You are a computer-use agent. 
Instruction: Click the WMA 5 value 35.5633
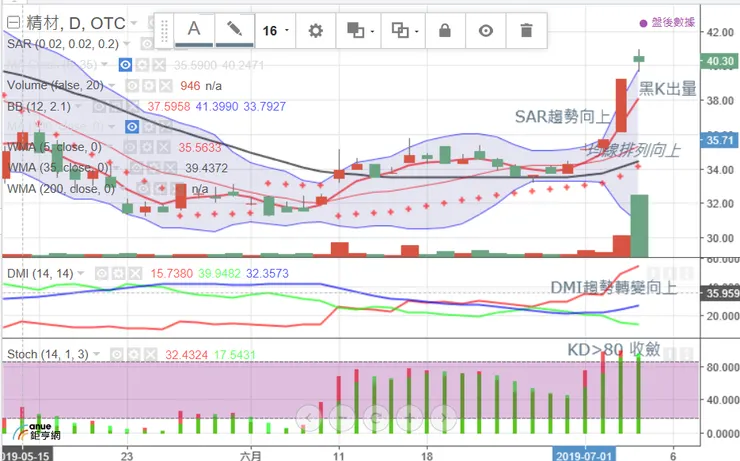[x=200, y=148]
